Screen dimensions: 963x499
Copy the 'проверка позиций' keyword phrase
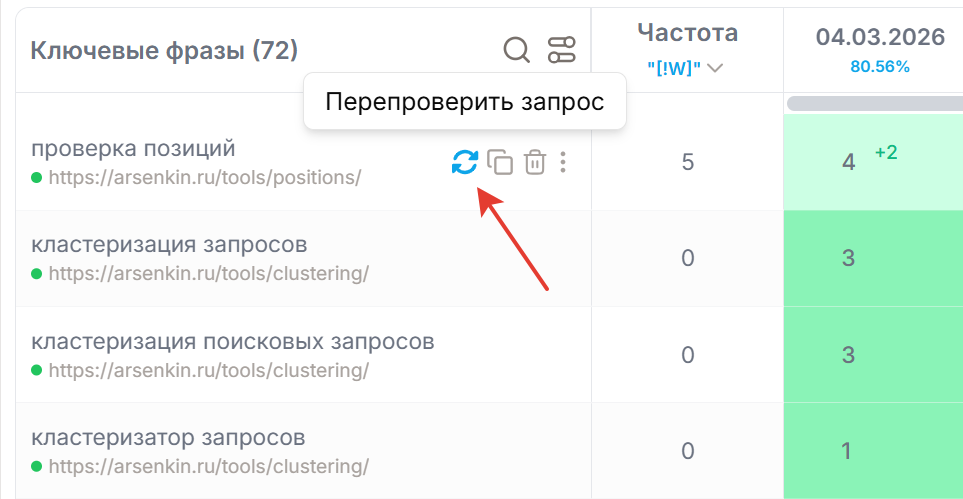point(500,162)
